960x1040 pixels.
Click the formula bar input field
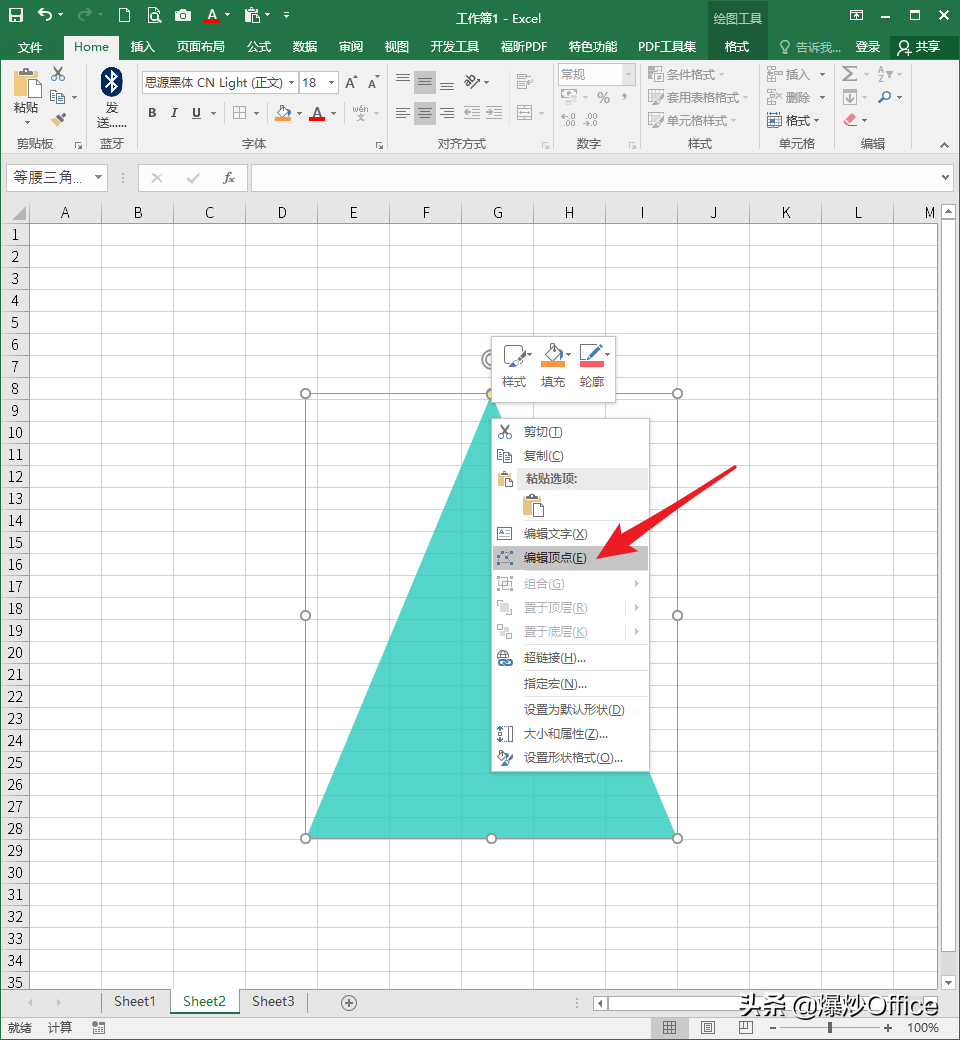(595, 178)
